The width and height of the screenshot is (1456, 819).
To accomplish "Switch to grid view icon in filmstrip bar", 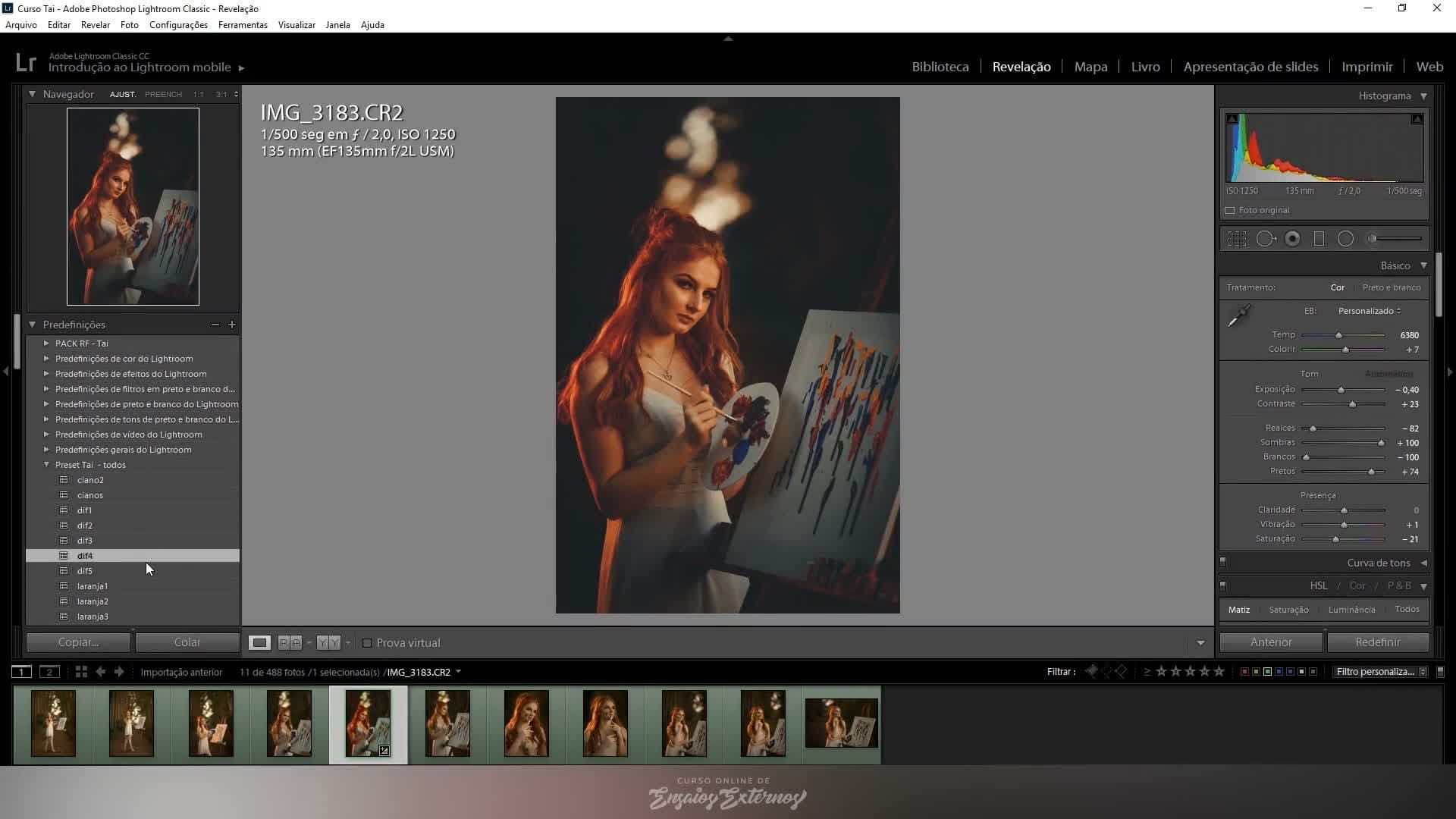I will pyautogui.click(x=81, y=672).
